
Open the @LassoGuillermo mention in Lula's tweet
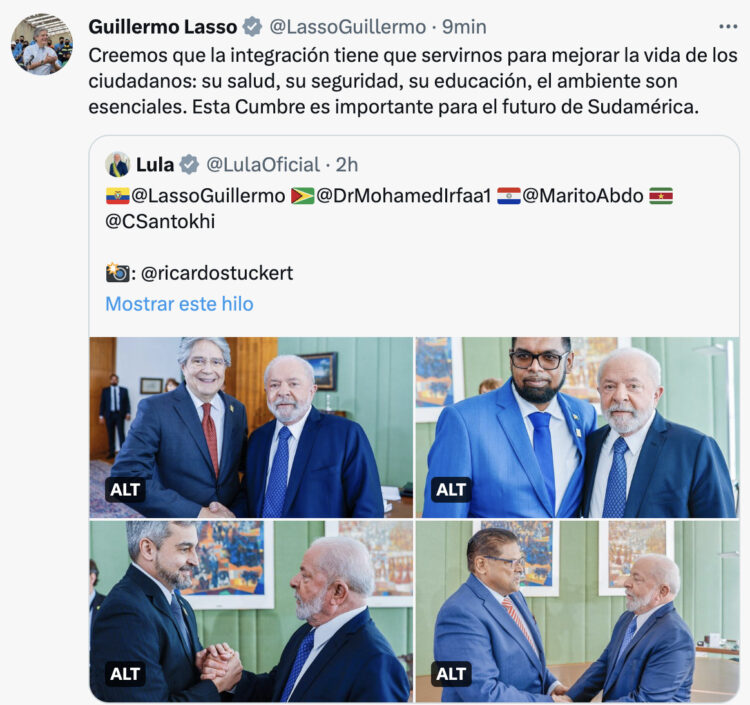(208, 196)
